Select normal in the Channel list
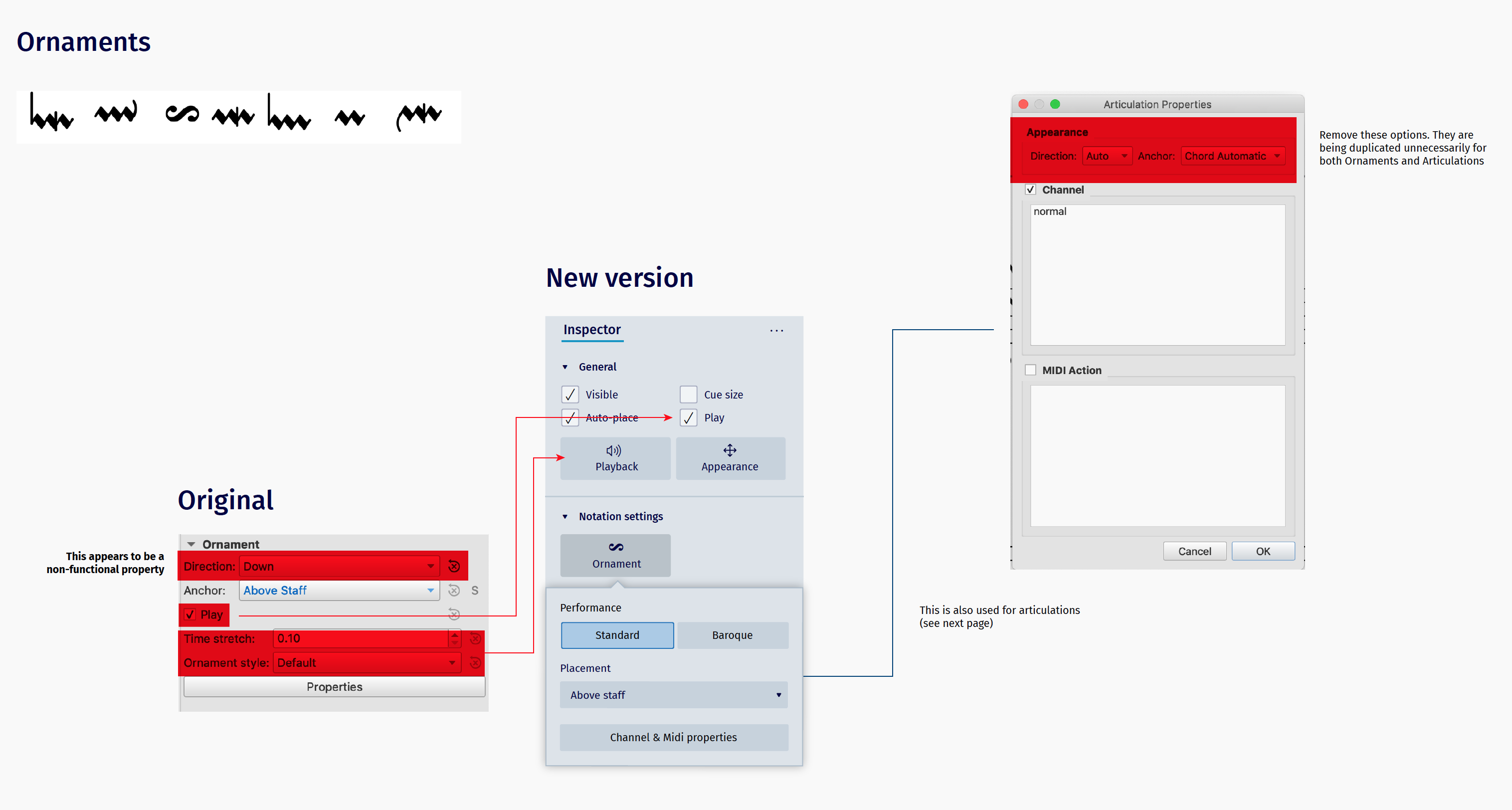The image size is (1512, 810). point(1050,211)
